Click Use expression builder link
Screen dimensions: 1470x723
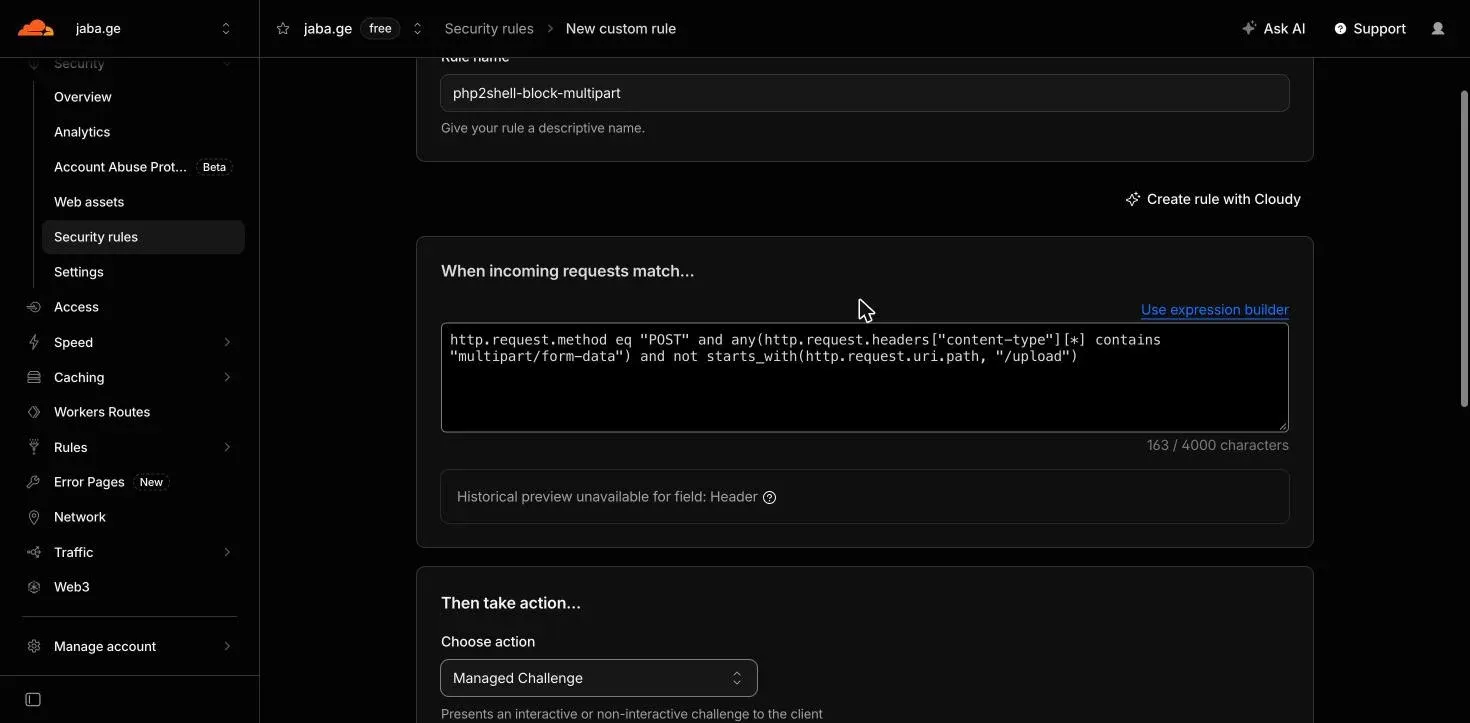[x=1214, y=310]
